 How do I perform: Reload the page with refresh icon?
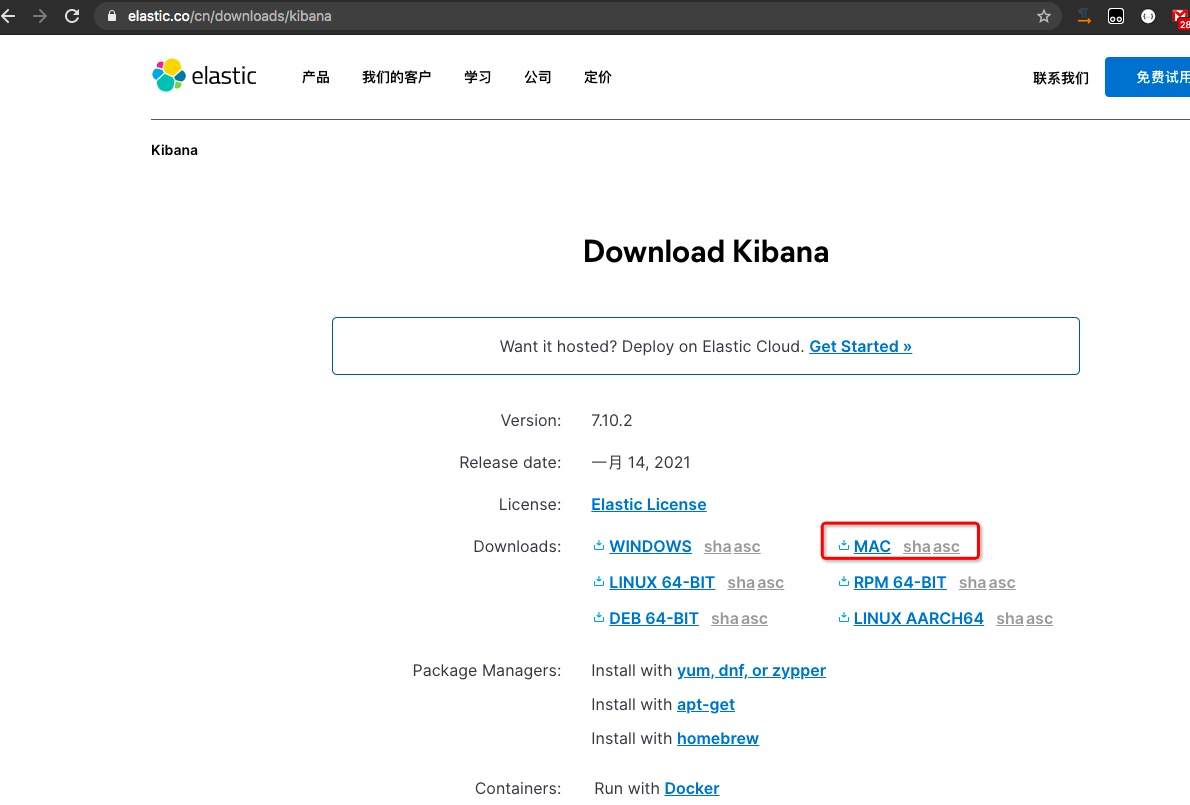click(72, 16)
